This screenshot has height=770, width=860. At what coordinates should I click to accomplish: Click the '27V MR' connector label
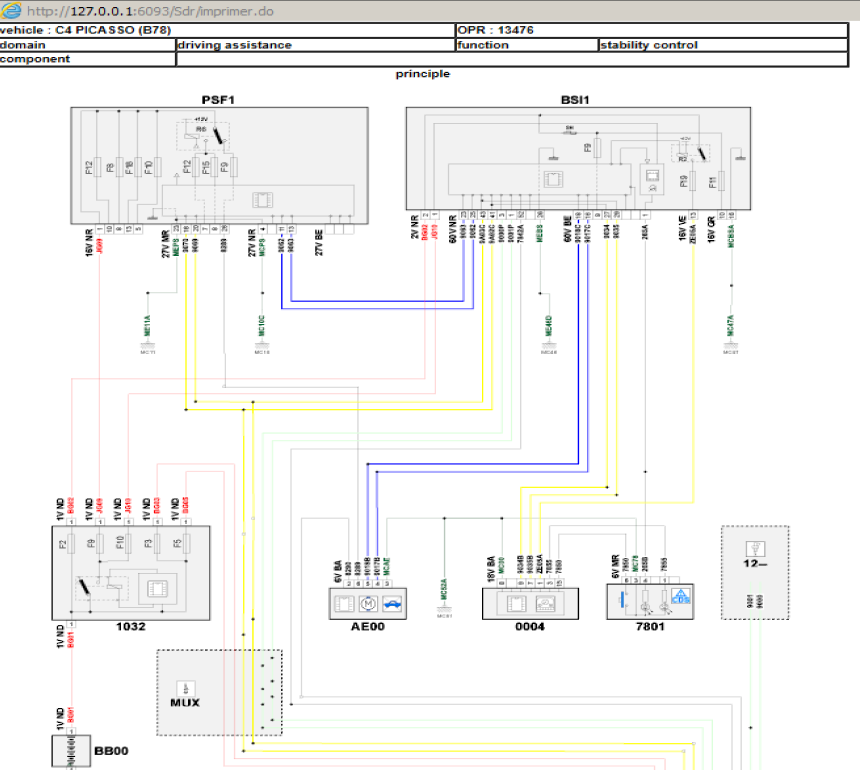pos(166,244)
